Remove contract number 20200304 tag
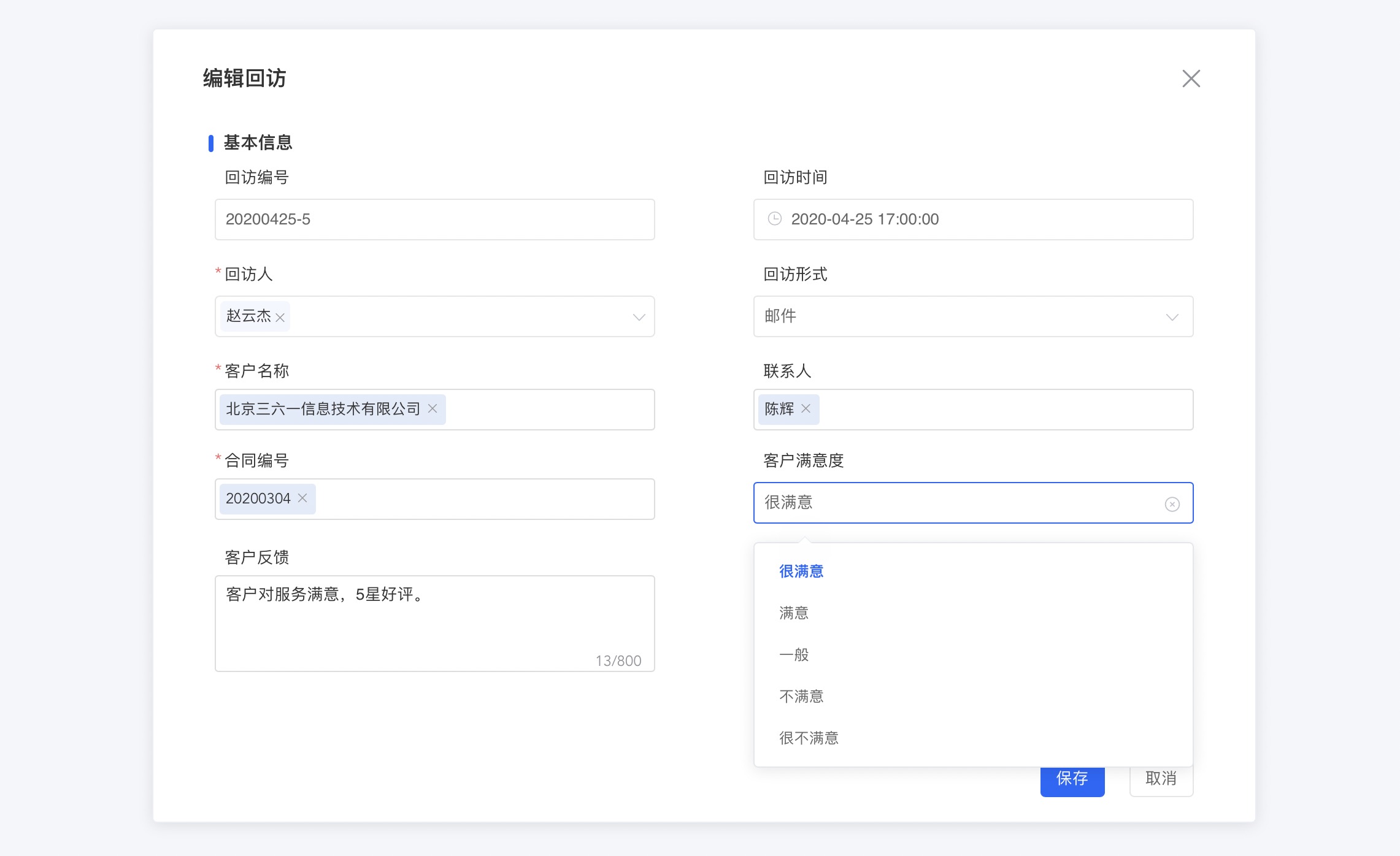This screenshot has height=856, width=1400. coord(302,498)
